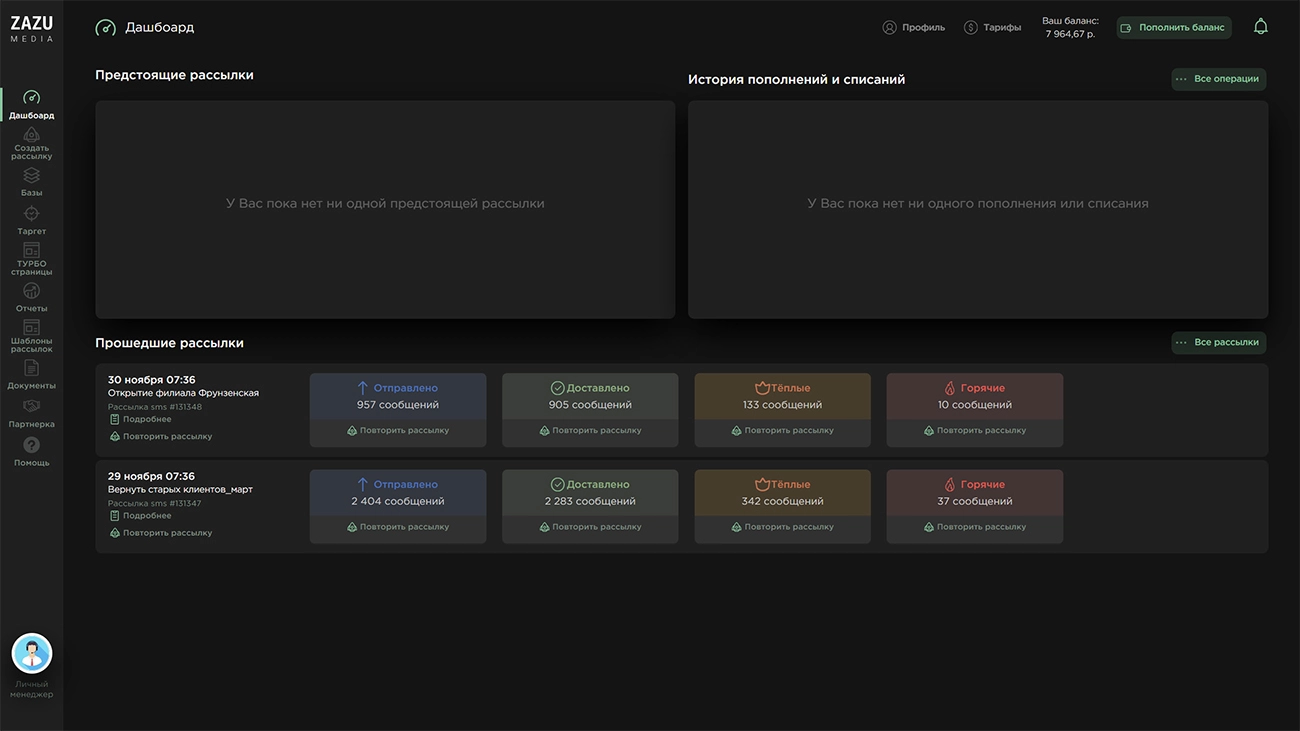
Task: Expand Все операции list
Action: coord(1218,79)
